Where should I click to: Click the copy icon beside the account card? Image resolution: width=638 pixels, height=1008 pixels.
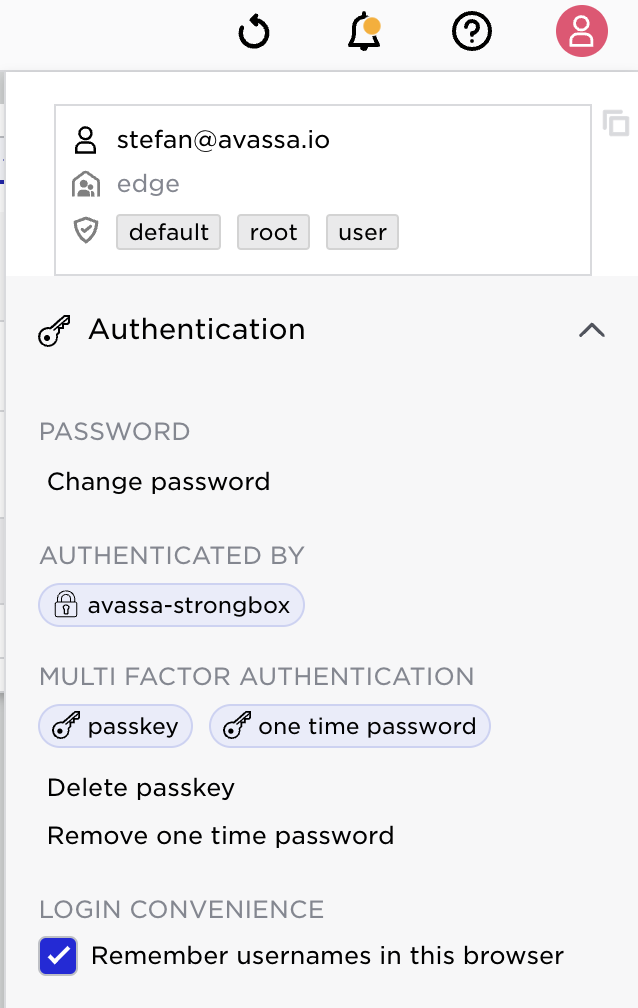point(618,124)
